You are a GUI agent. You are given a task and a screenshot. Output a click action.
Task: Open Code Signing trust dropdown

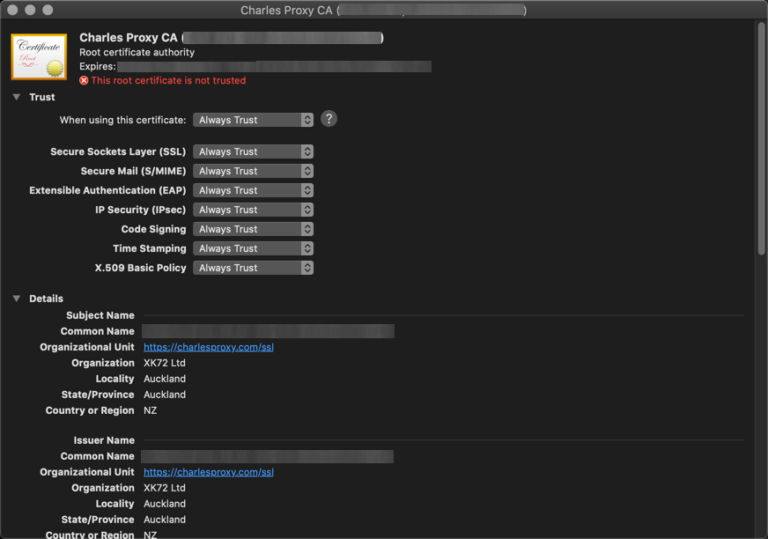click(253, 229)
